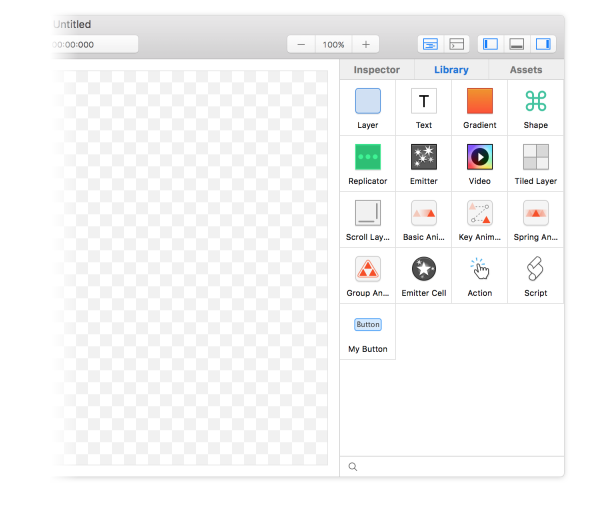The height and width of the screenshot is (507, 600).
Task: Pick the Text element icon
Action: click(424, 101)
